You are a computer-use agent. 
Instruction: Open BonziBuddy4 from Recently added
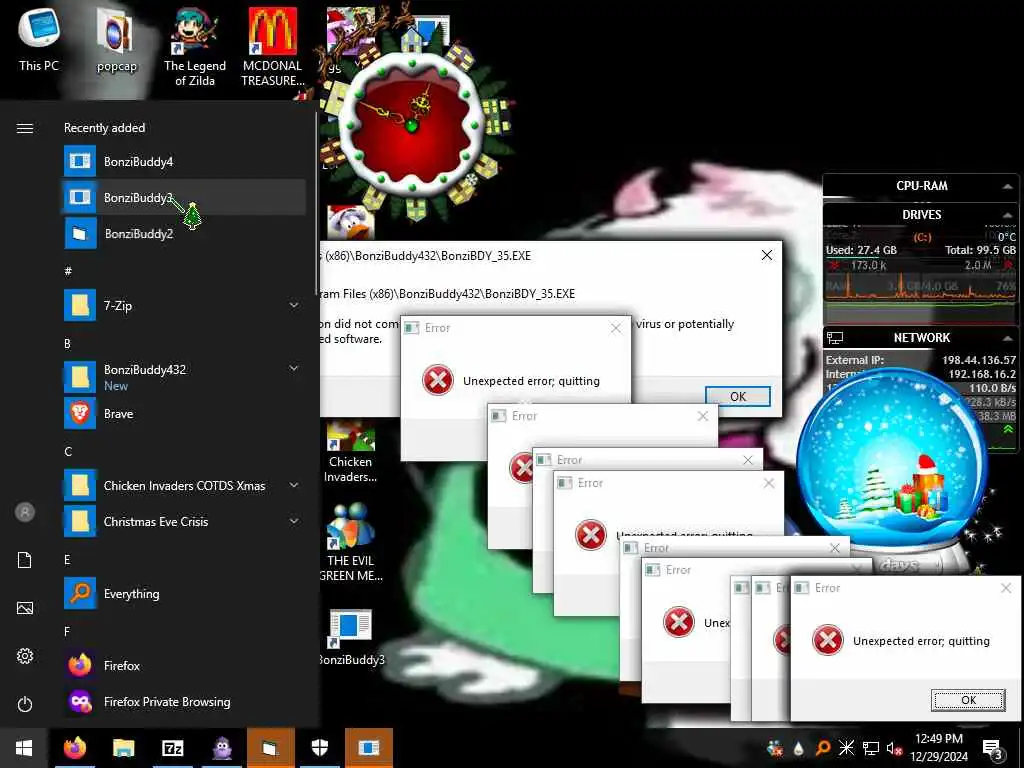[x=184, y=161]
